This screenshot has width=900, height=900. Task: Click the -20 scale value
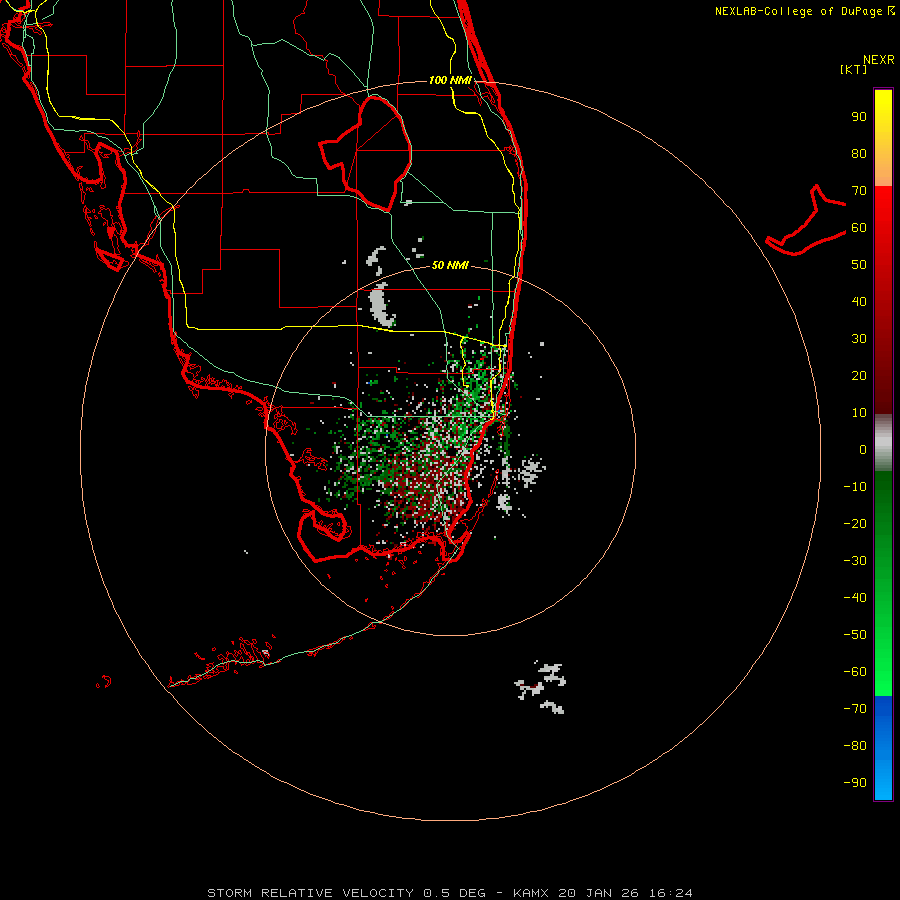[855, 524]
